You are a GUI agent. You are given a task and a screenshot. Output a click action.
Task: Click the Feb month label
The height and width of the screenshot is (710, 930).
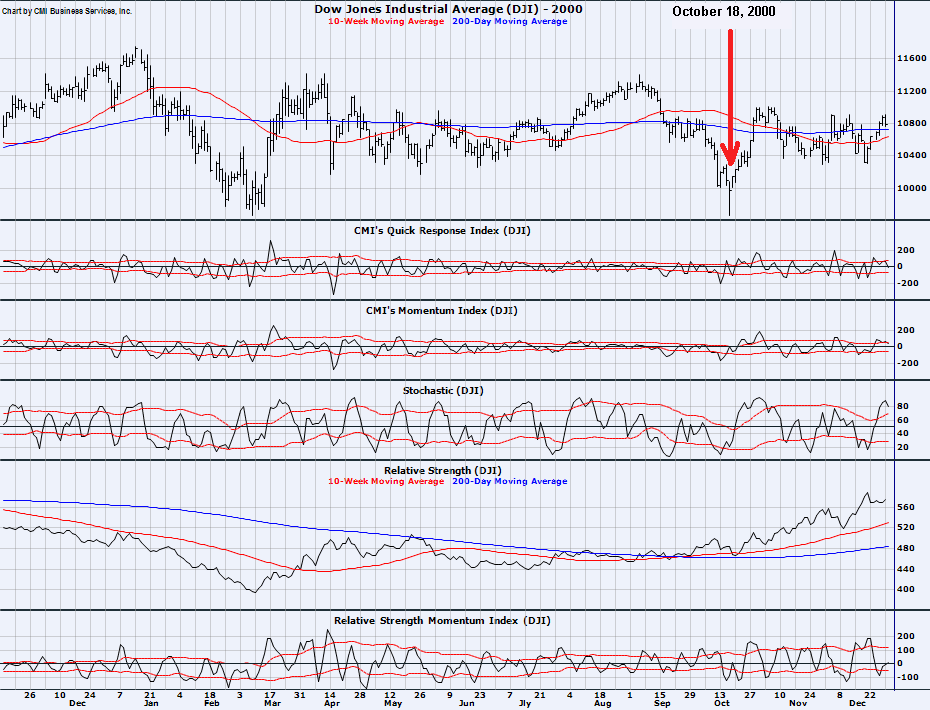pyautogui.click(x=212, y=703)
